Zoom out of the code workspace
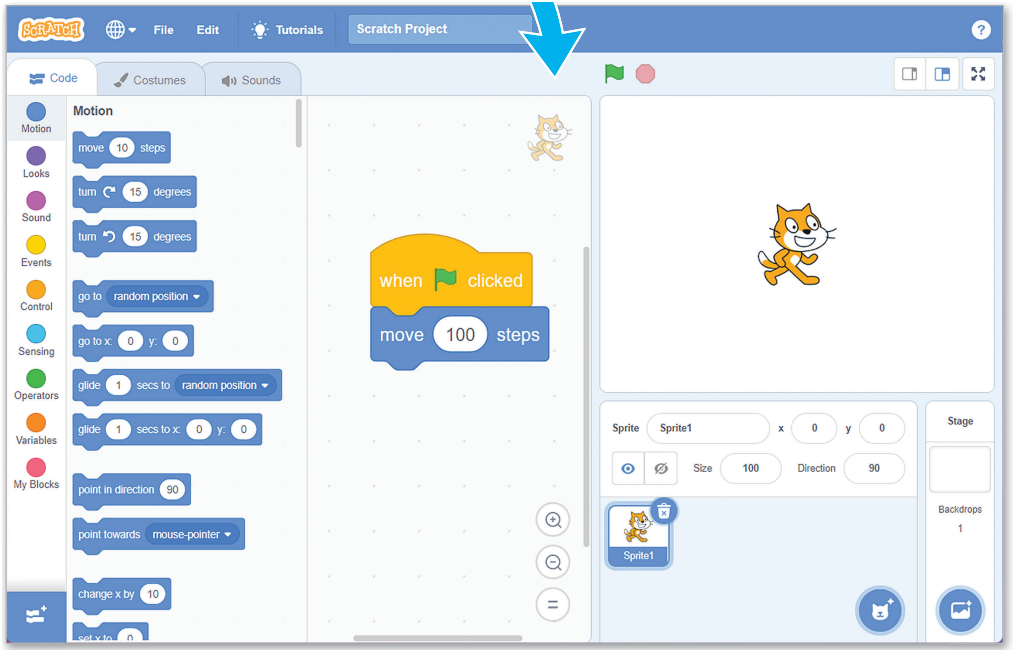 click(x=553, y=562)
